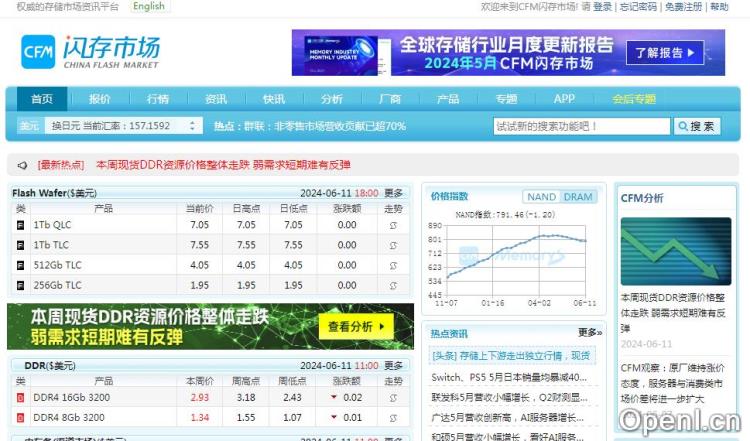Click 更多 in Flash Wafer table header
The width and height of the screenshot is (750, 441).
point(394,193)
